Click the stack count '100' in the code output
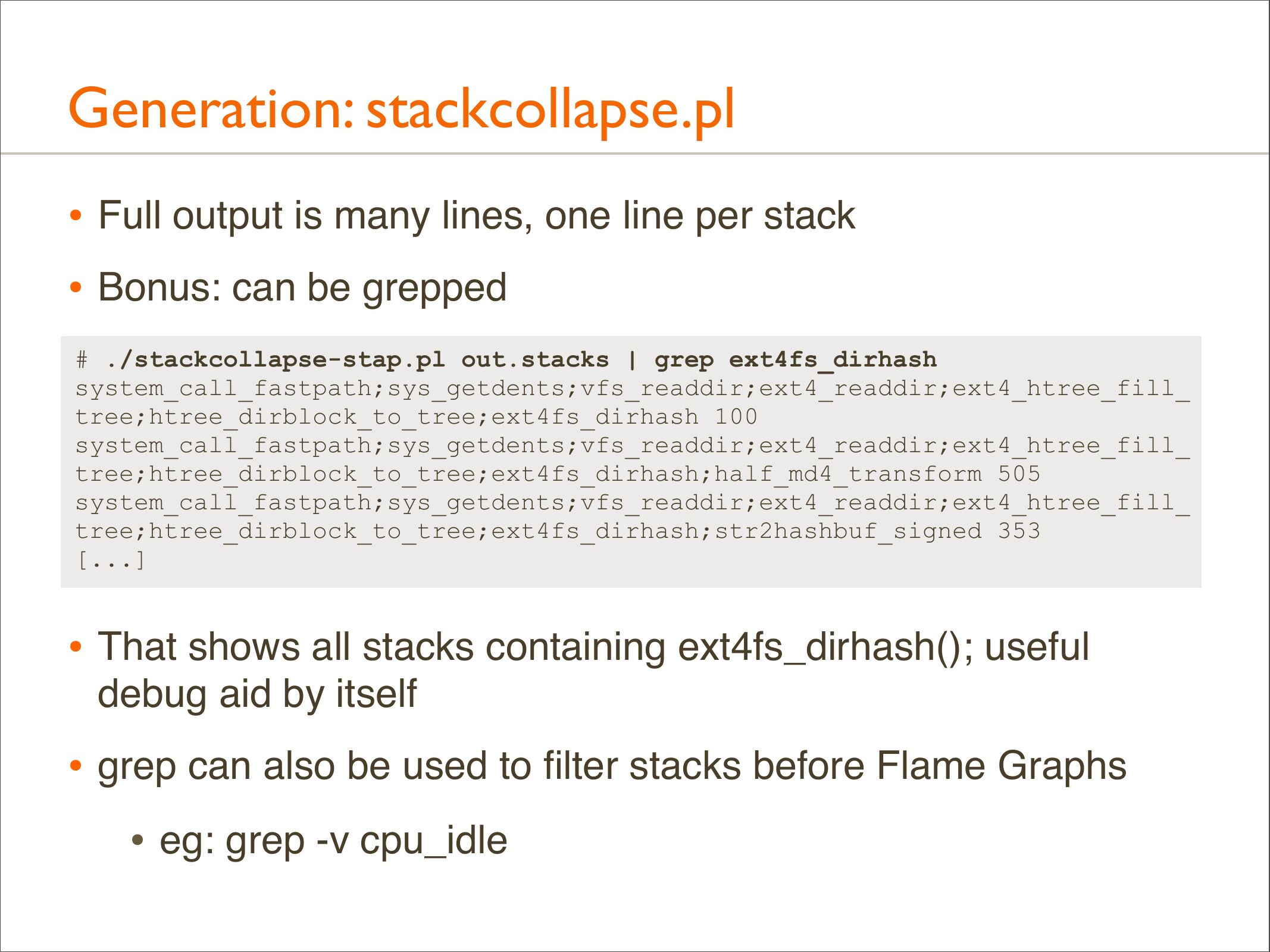 736,417
